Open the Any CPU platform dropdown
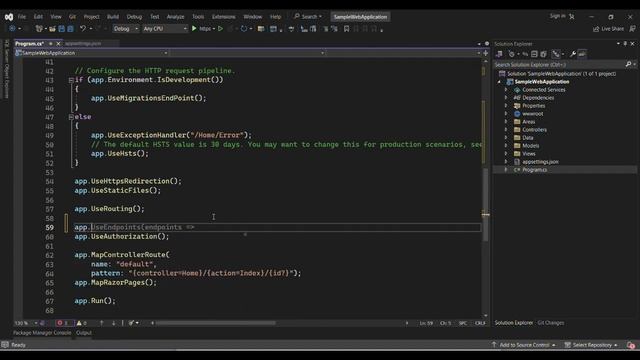 (165, 29)
